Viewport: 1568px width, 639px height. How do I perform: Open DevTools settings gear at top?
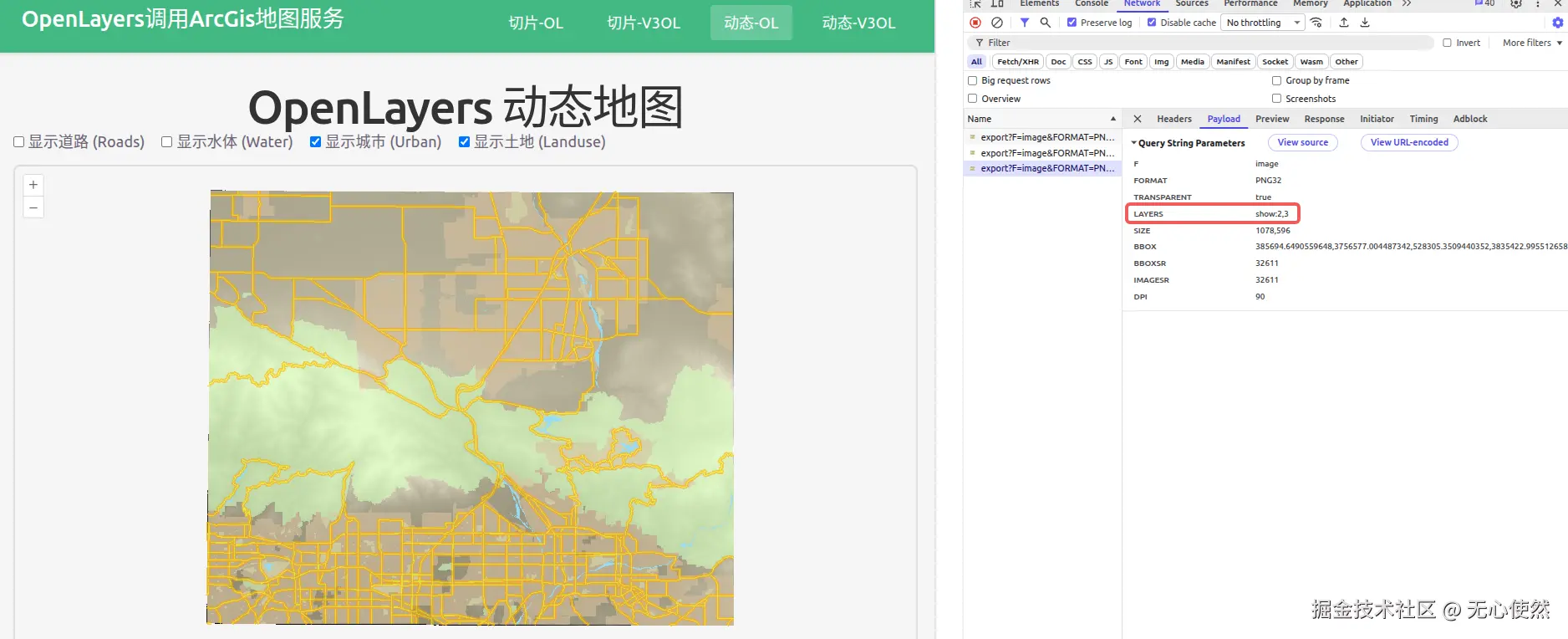[x=1516, y=3]
